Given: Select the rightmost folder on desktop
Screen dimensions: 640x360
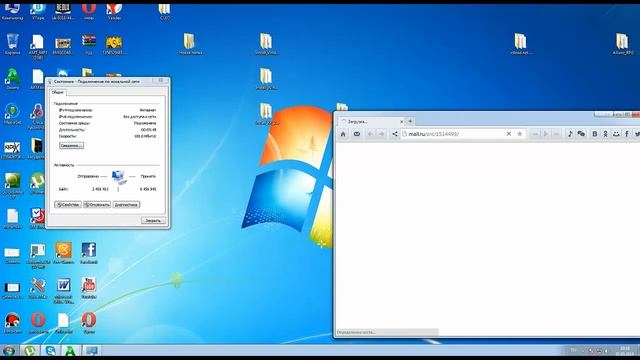Looking at the screenshot, I should tap(622, 44).
